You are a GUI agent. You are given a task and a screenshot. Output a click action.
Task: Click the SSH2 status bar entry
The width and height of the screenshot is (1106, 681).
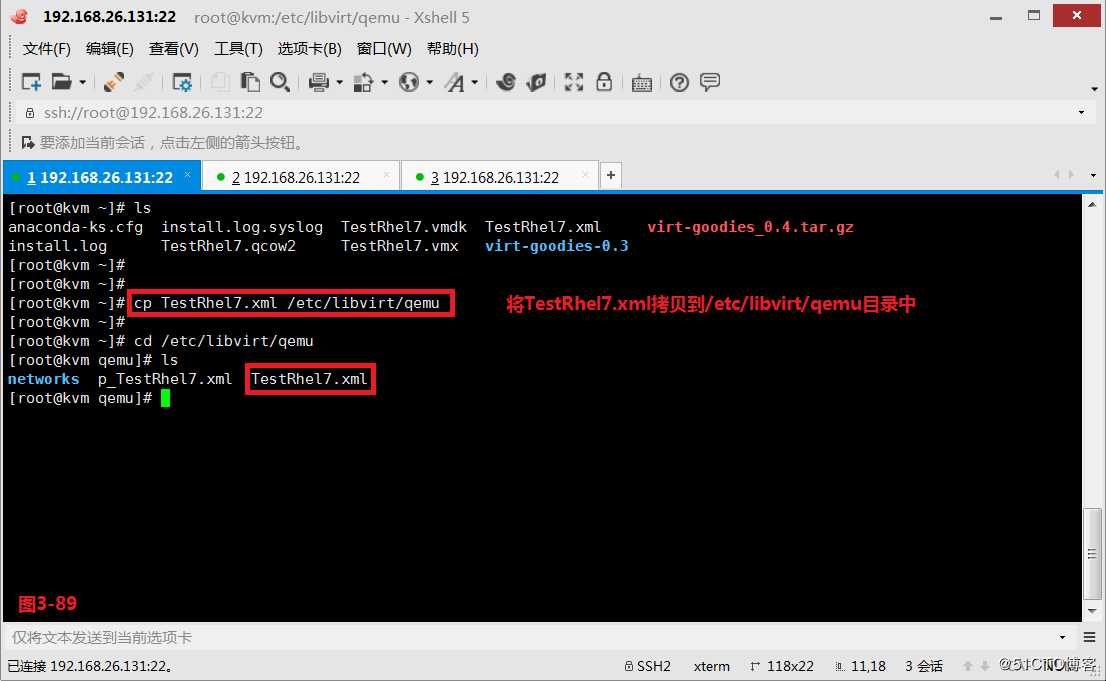pos(648,666)
